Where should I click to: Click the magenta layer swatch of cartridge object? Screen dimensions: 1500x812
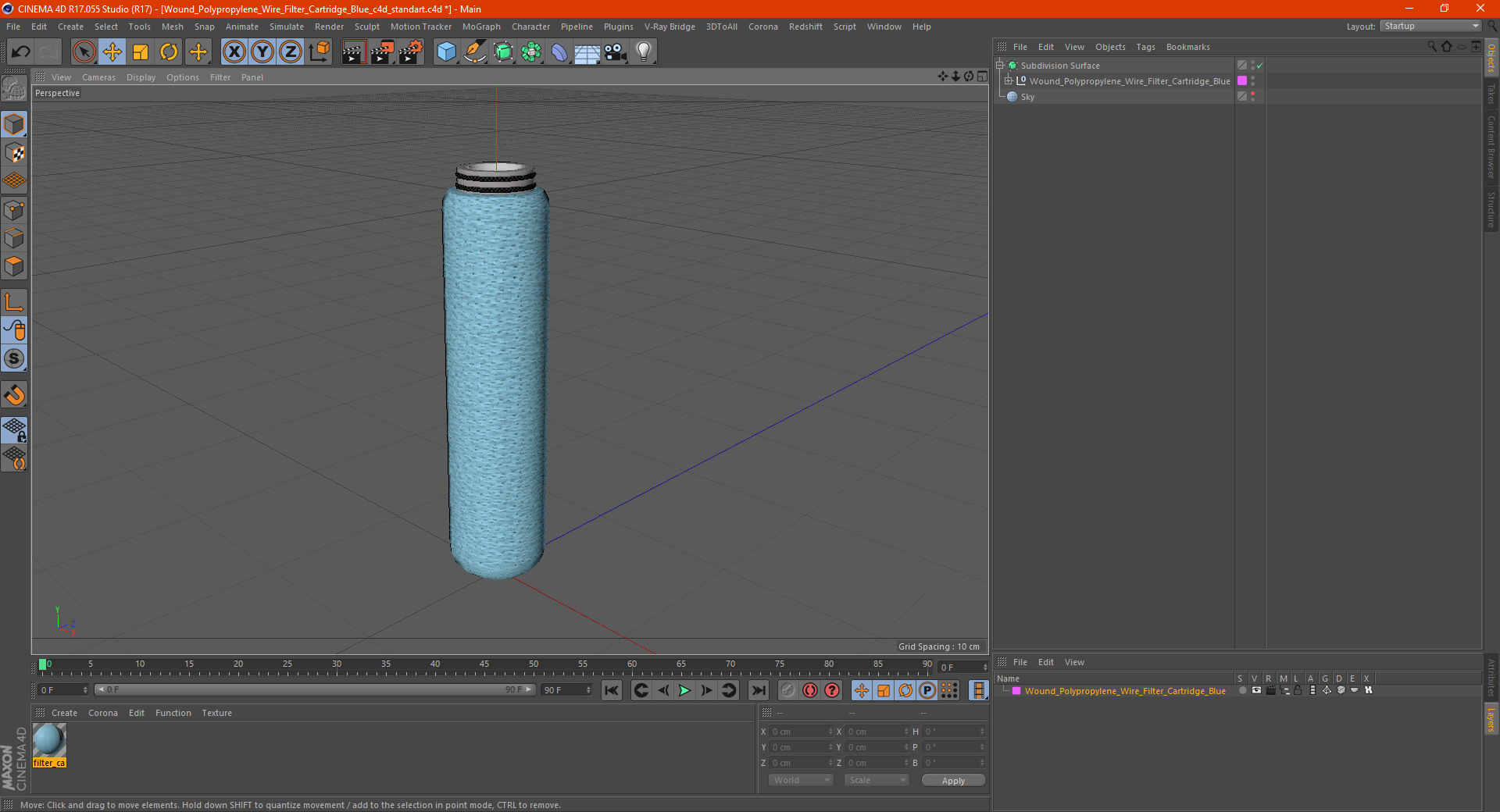(1242, 81)
